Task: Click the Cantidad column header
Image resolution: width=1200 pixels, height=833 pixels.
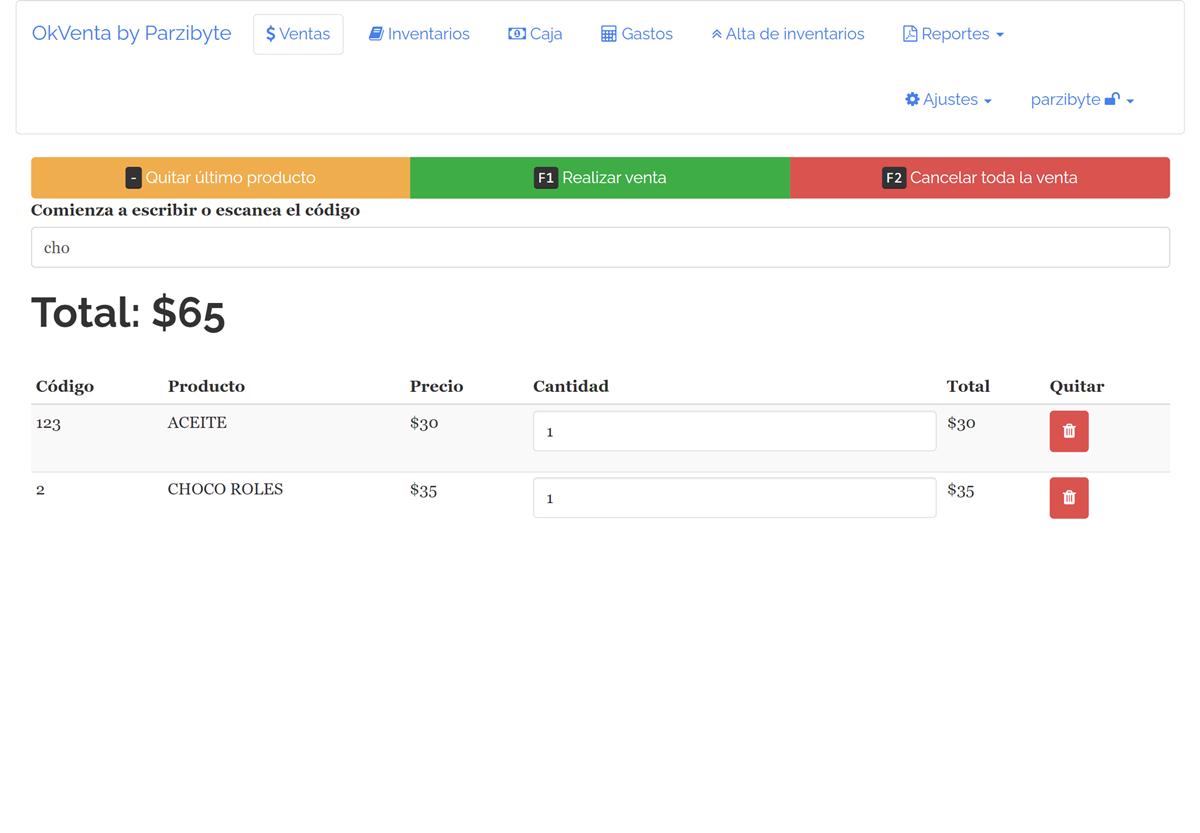Action: [x=570, y=386]
